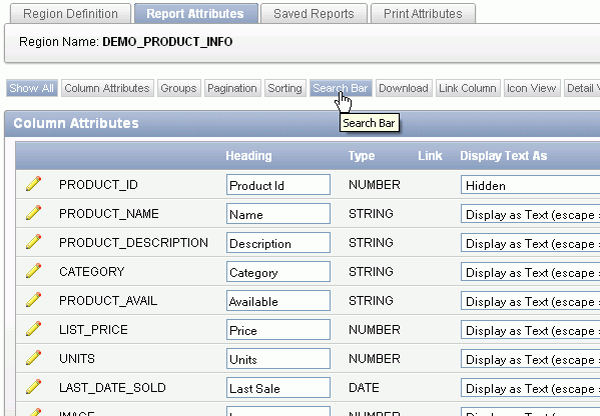Open CATEGORY Display Text As dropdown
600x416 pixels.
[530, 272]
